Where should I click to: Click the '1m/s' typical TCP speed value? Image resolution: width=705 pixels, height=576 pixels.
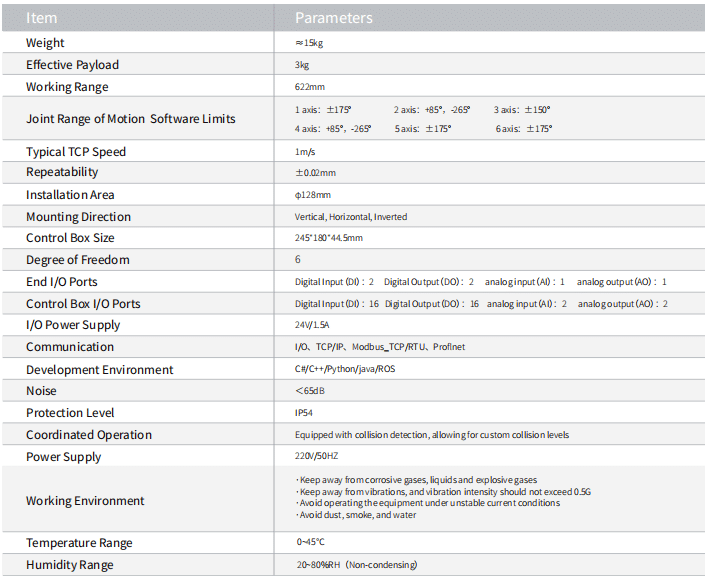(304, 152)
